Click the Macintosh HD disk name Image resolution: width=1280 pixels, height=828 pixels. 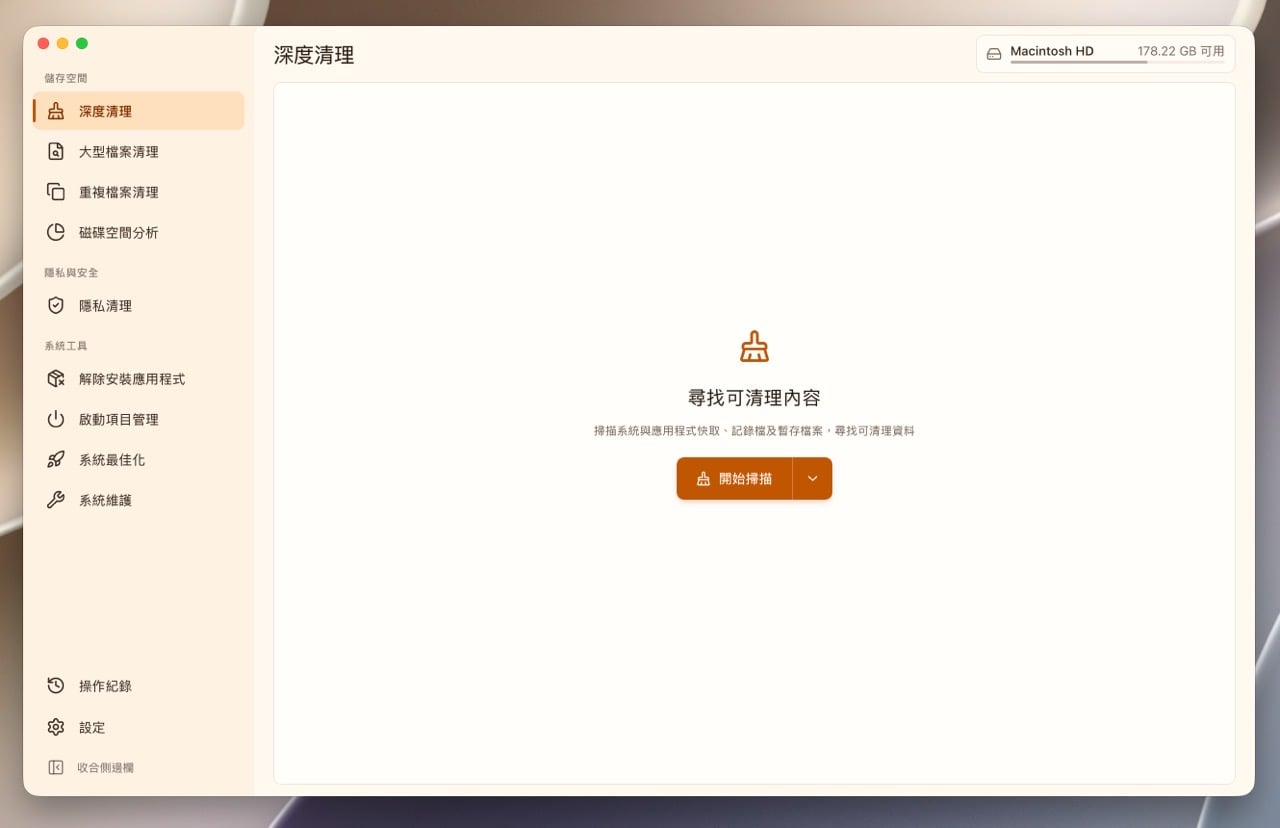[1051, 51]
